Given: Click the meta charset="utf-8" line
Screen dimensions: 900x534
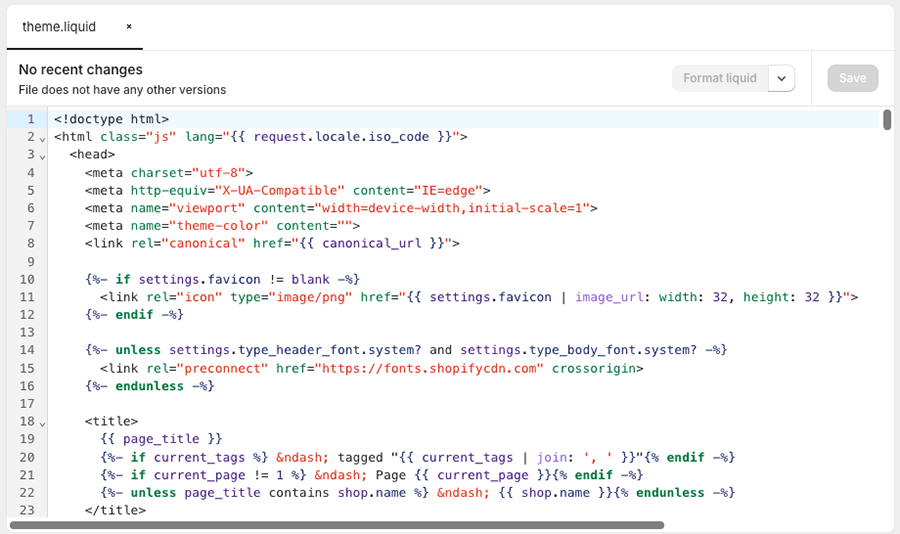Looking at the screenshot, I should point(169,172).
